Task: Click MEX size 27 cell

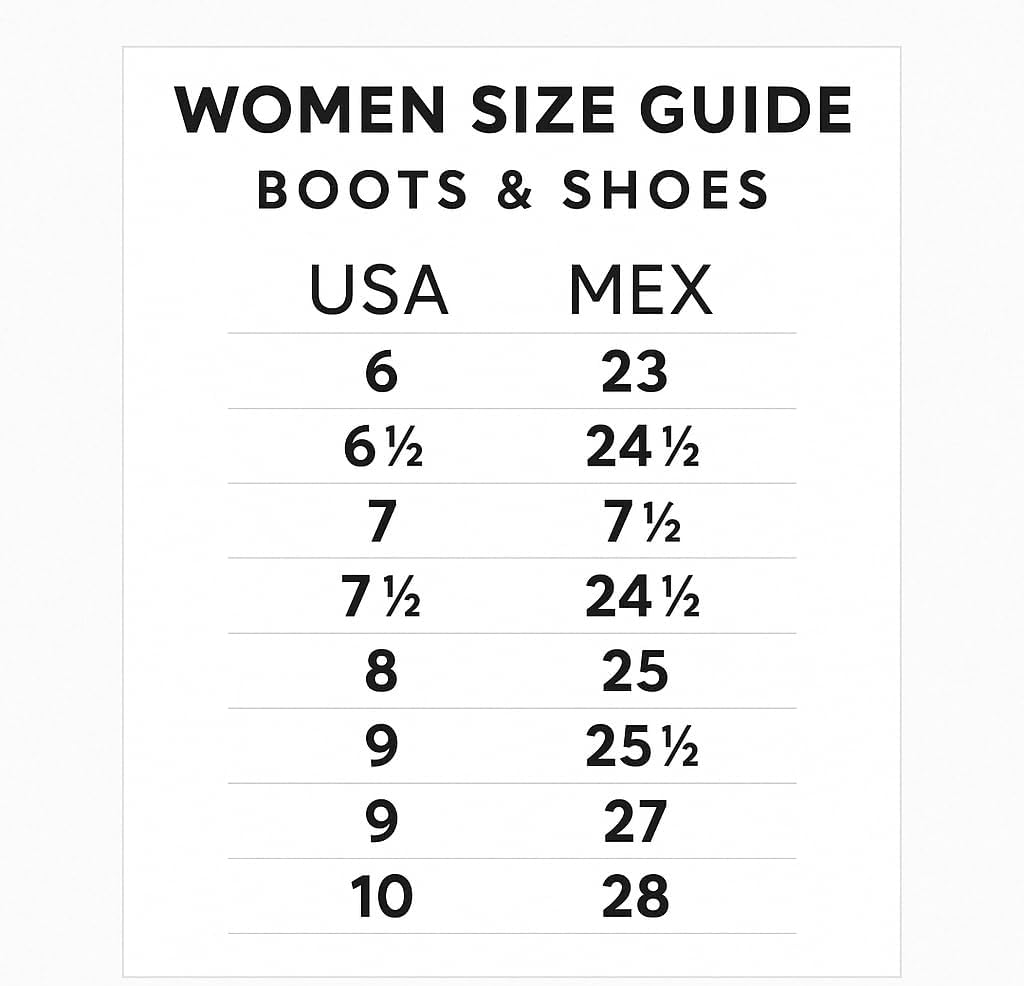Action: (x=634, y=822)
